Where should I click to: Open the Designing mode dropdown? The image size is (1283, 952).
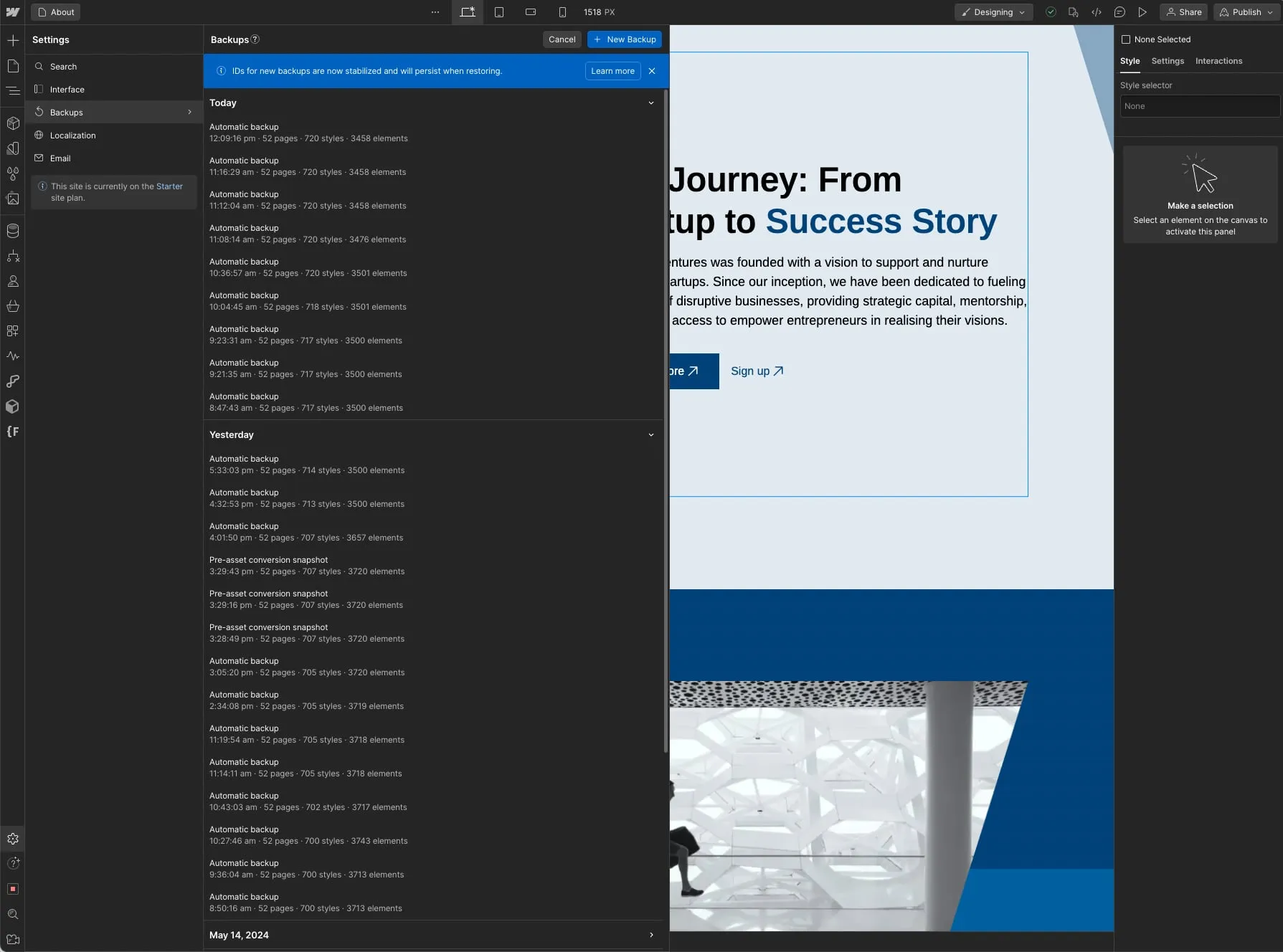(x=993, y=12)
